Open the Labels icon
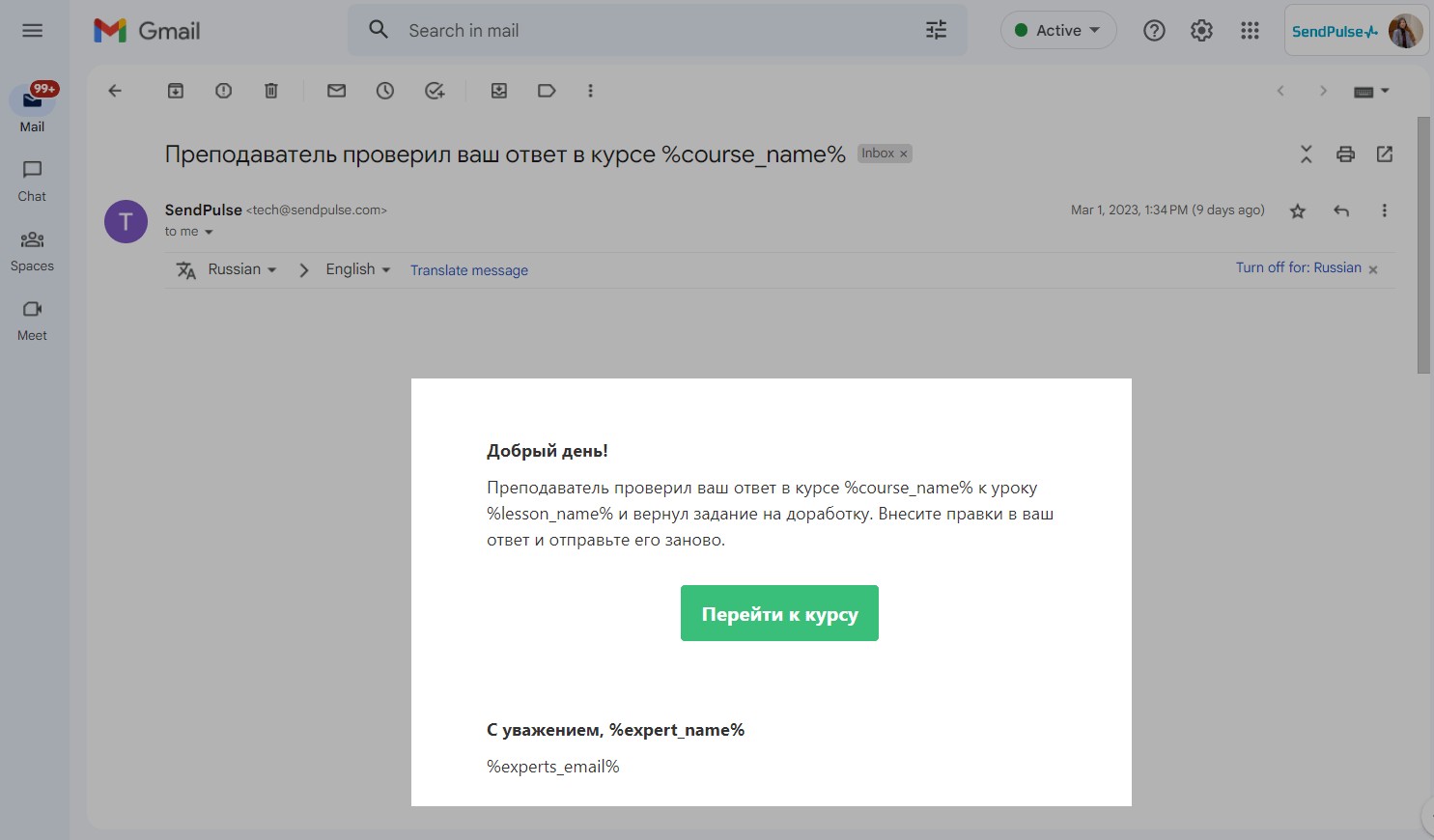 (547, 91)
